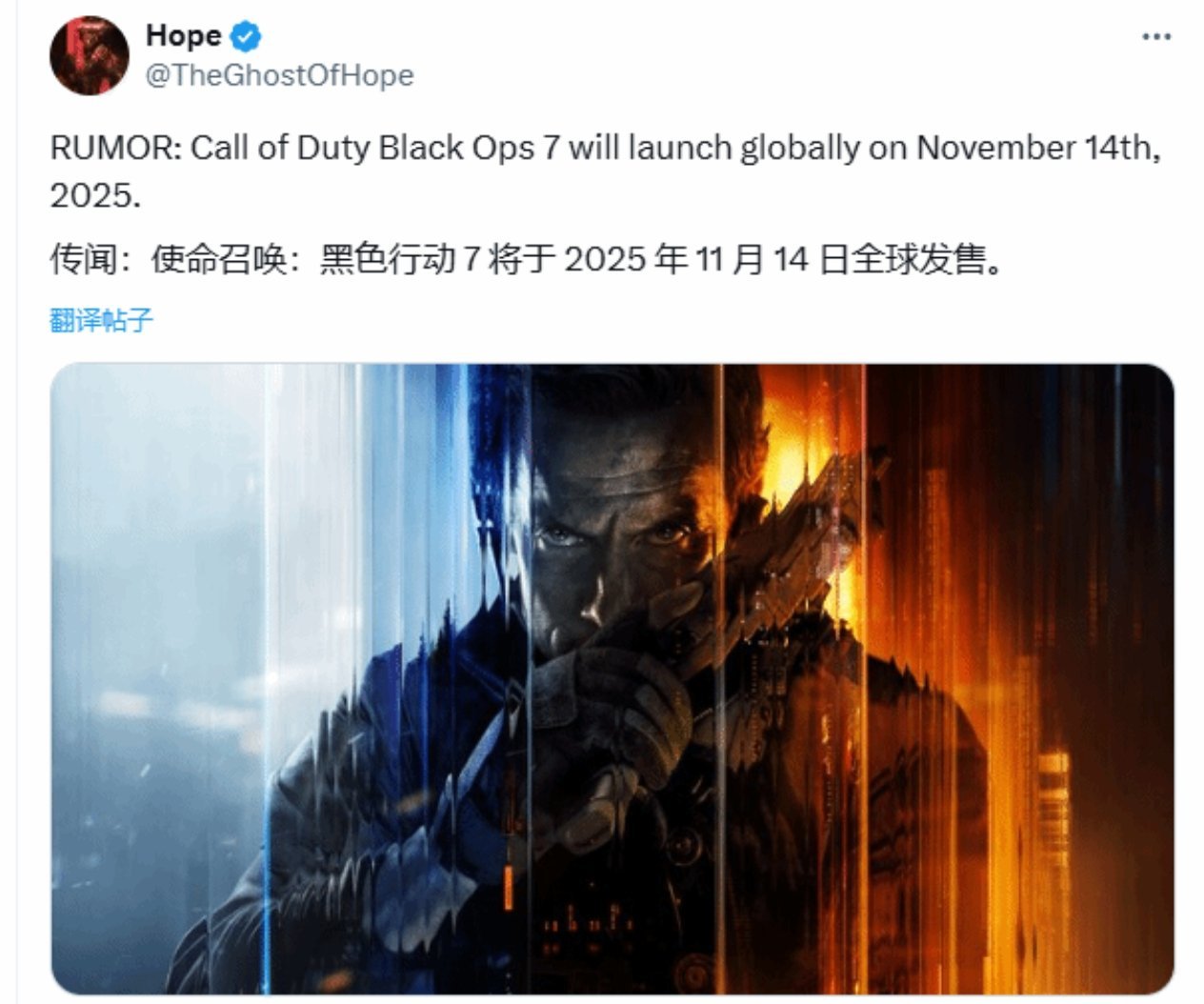Screen dimensions: 1204x1004
Task: Open the Hope display name link
Action: (183, 35)
